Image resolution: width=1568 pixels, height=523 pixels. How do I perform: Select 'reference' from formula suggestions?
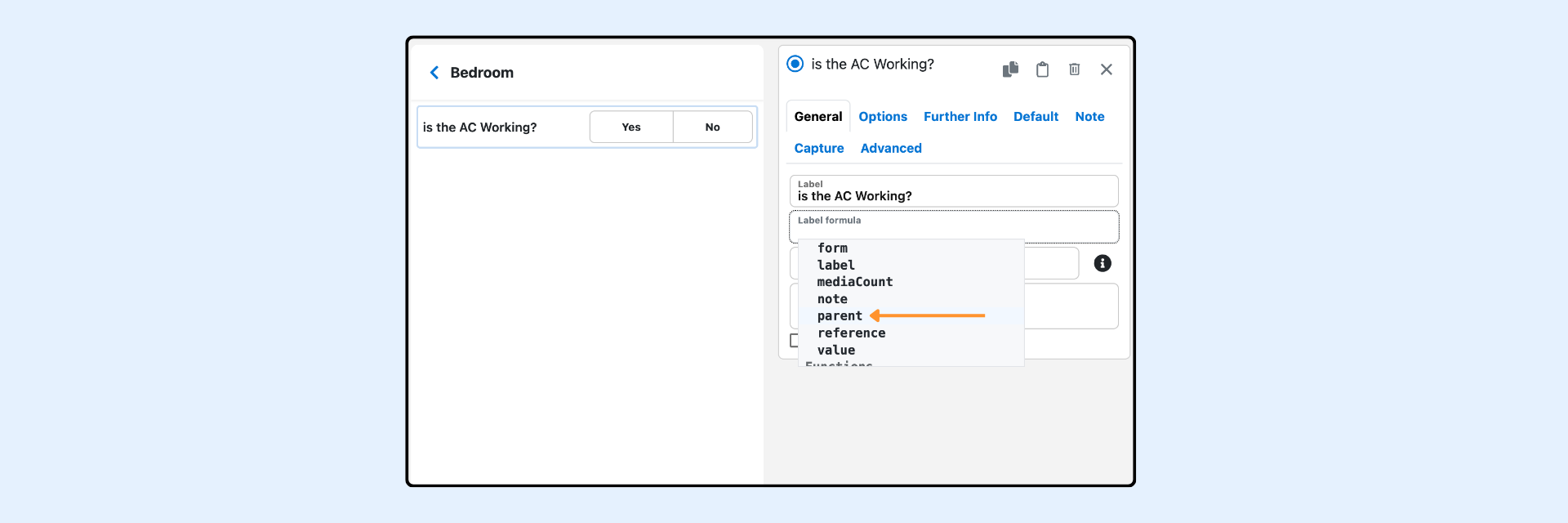851,333
